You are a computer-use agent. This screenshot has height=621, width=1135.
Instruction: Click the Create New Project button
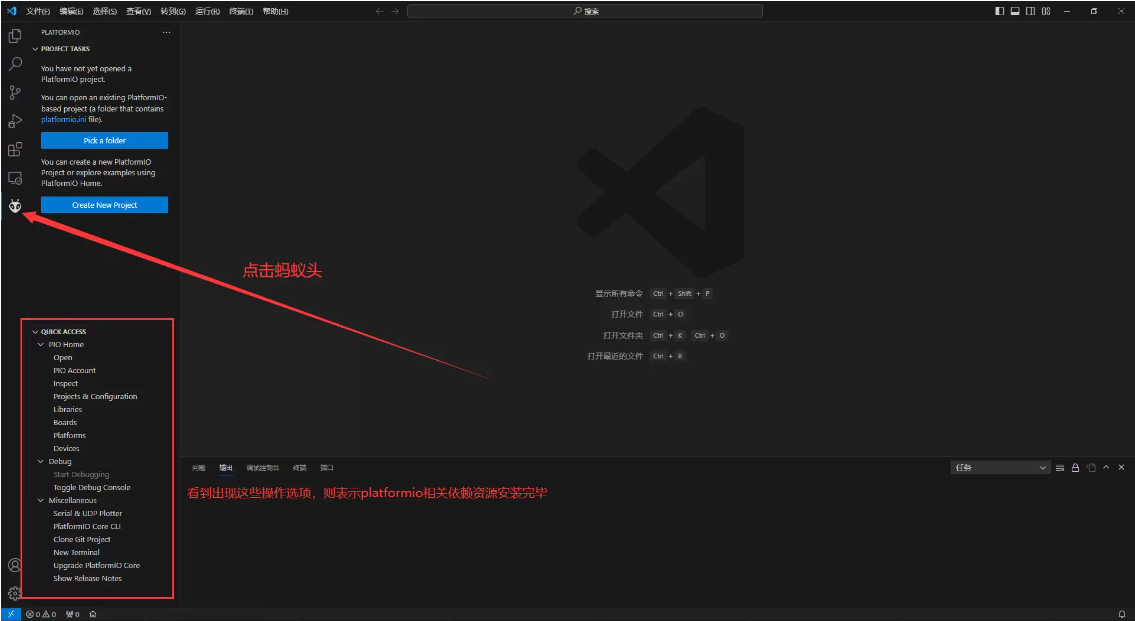(104, 205)
